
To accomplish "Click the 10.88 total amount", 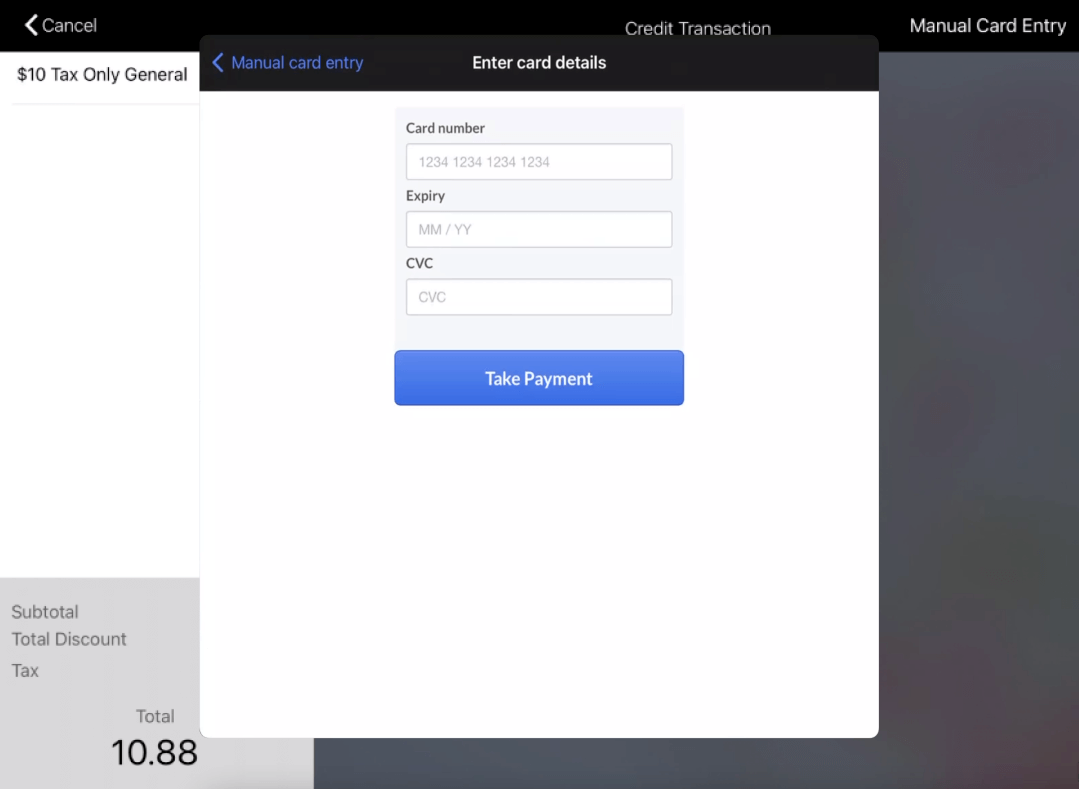I will (154, 752).
